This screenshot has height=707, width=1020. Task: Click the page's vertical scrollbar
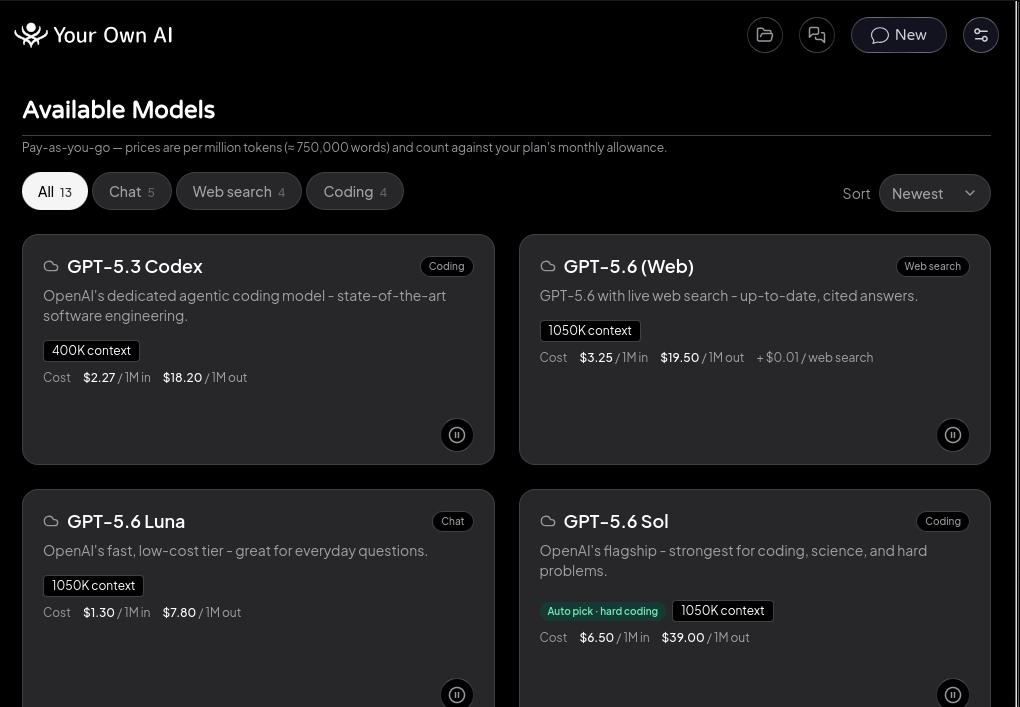1017,353
